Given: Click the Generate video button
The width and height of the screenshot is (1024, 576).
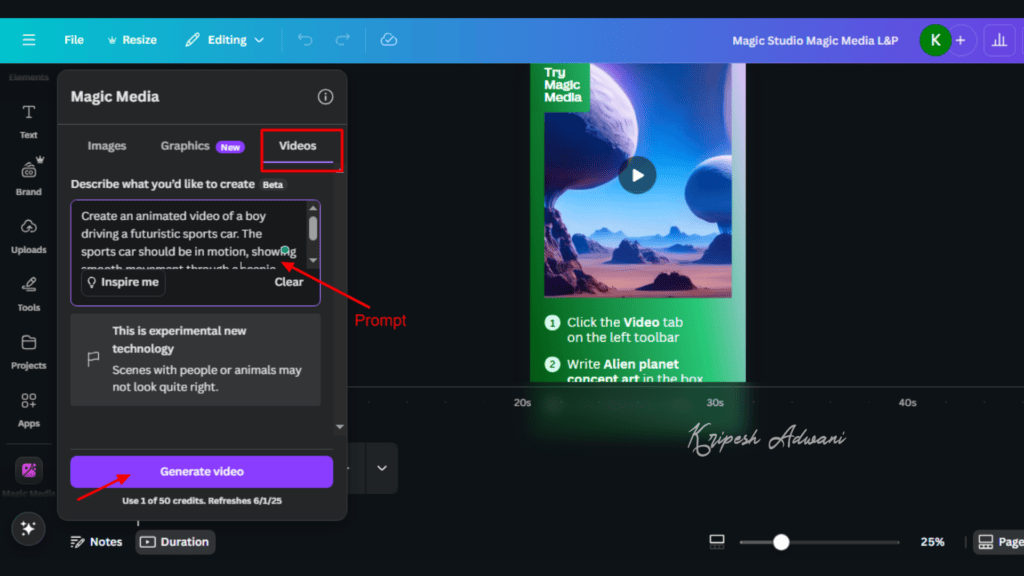Looking at the screenshot, I should pyautogui.click(x=201, y=471).
